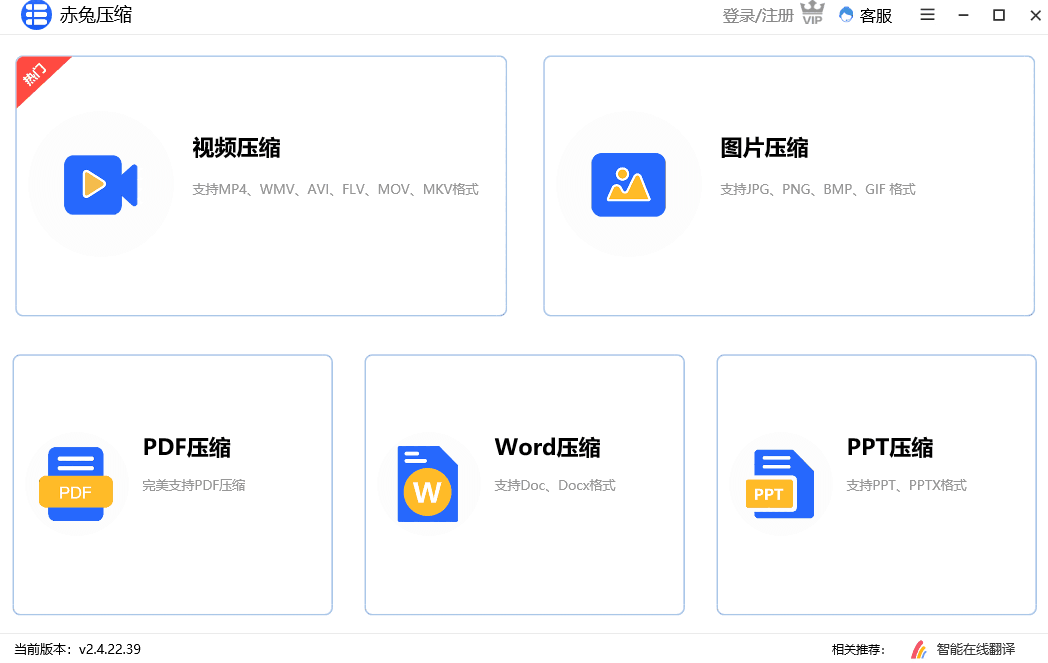Click the 赤兔压缩 app logo icon

pyautogui.click(x=36, y=16)
